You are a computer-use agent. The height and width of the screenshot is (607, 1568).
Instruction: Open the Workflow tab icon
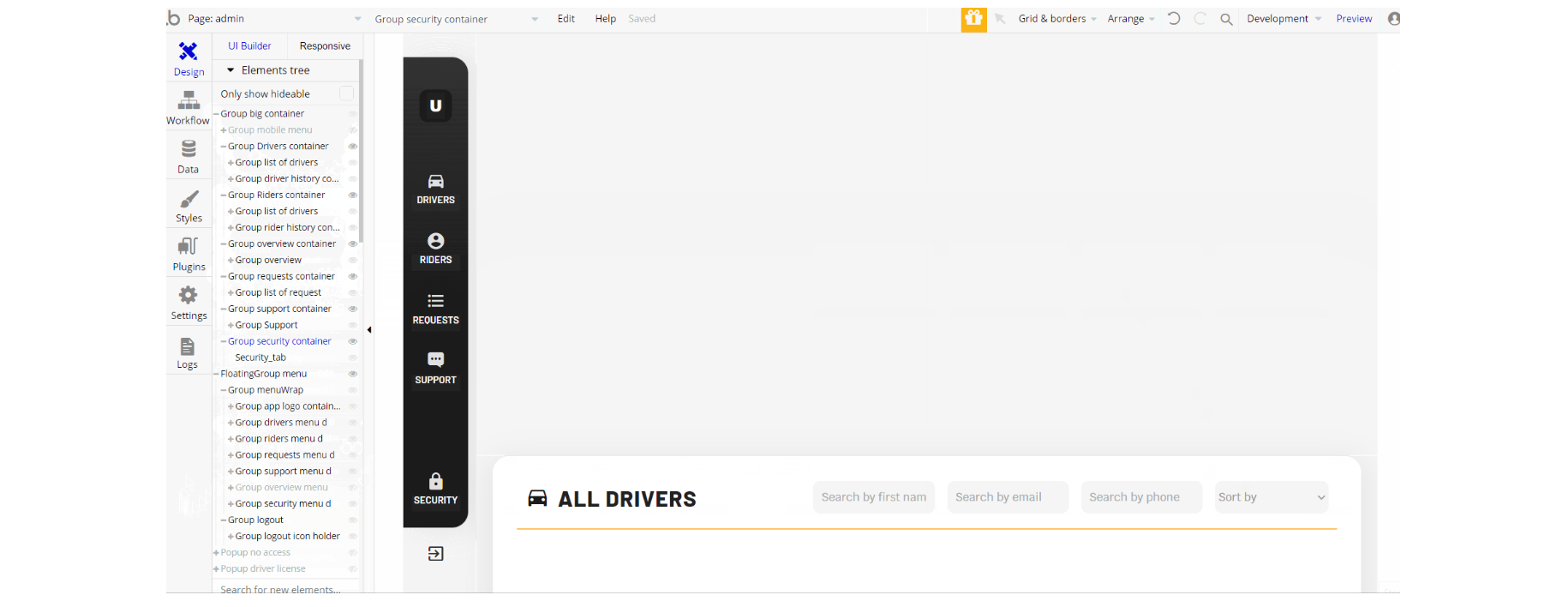[x=189, y=100]
